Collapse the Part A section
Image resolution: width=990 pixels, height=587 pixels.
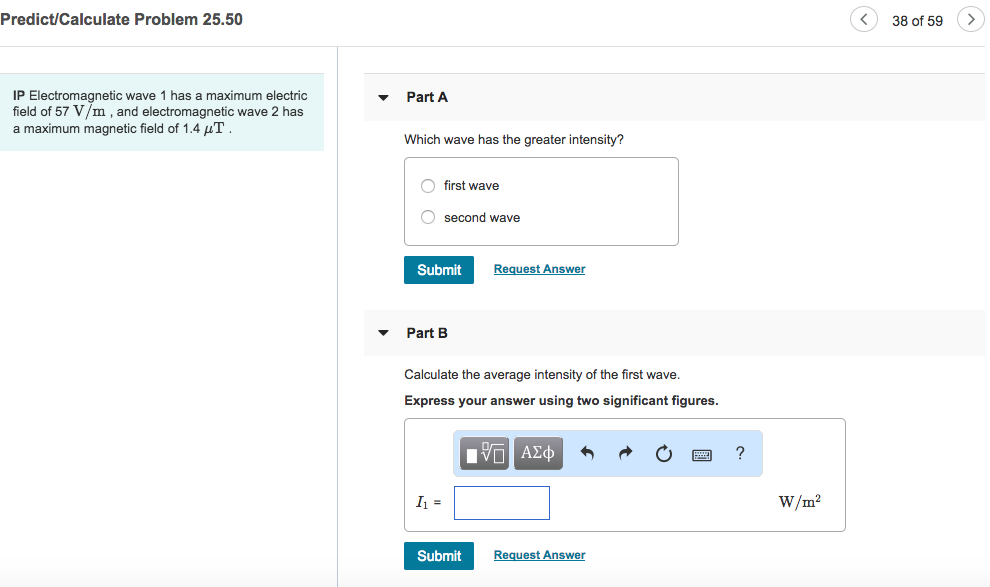[x=383, y=97]
